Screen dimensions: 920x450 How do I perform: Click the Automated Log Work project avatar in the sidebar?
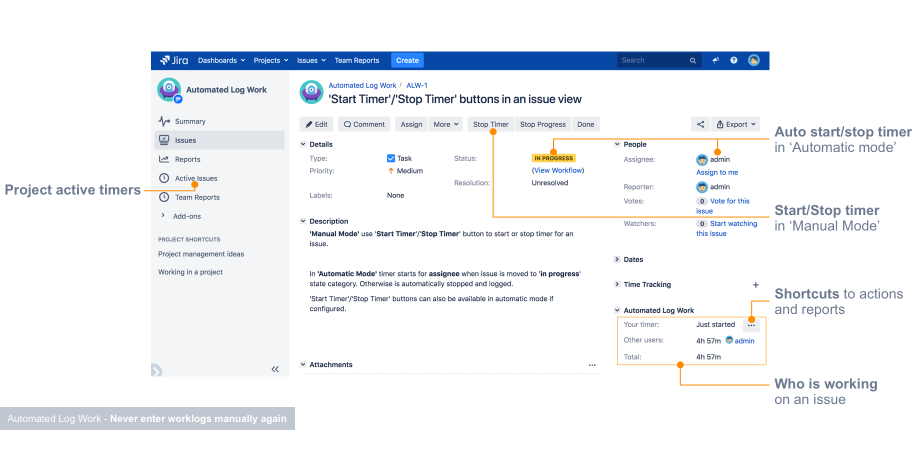pyautogui.click(x=169, y=90)
